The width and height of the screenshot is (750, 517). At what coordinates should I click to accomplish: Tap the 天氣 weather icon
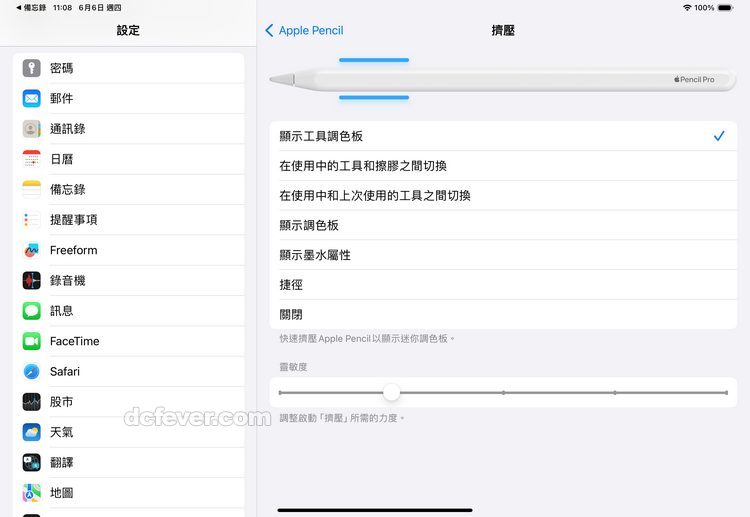[32, 432]
